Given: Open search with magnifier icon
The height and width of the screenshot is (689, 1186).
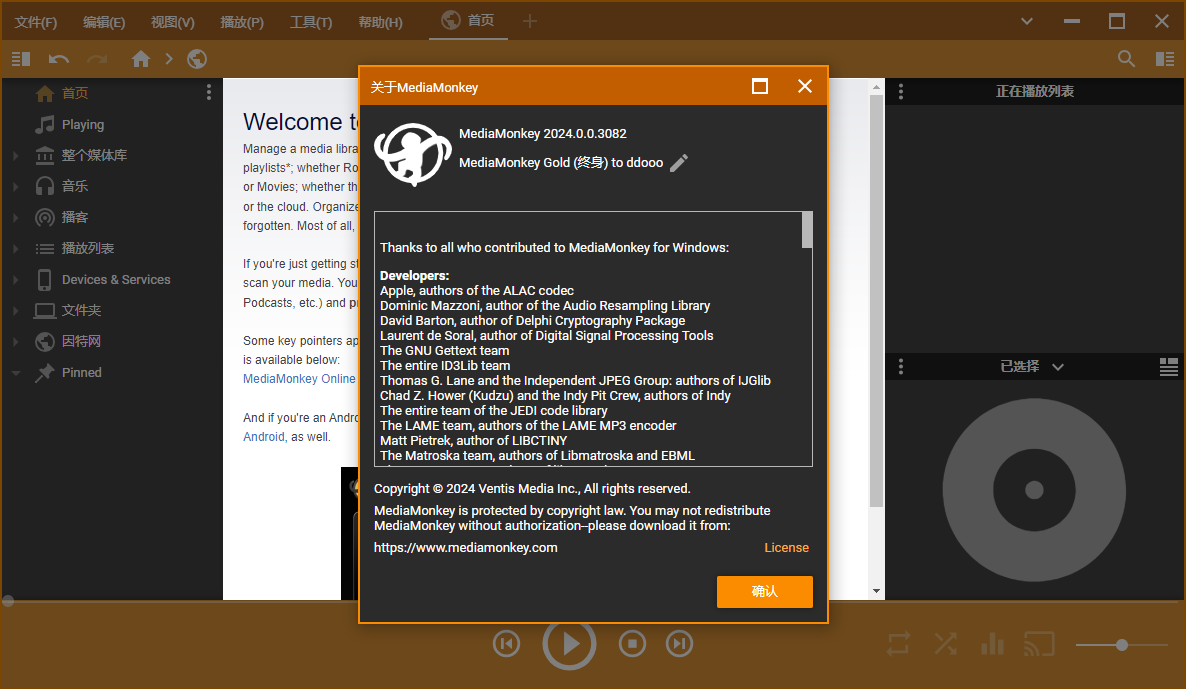Looking at the screenshot, I should (x=1126, y=59).
